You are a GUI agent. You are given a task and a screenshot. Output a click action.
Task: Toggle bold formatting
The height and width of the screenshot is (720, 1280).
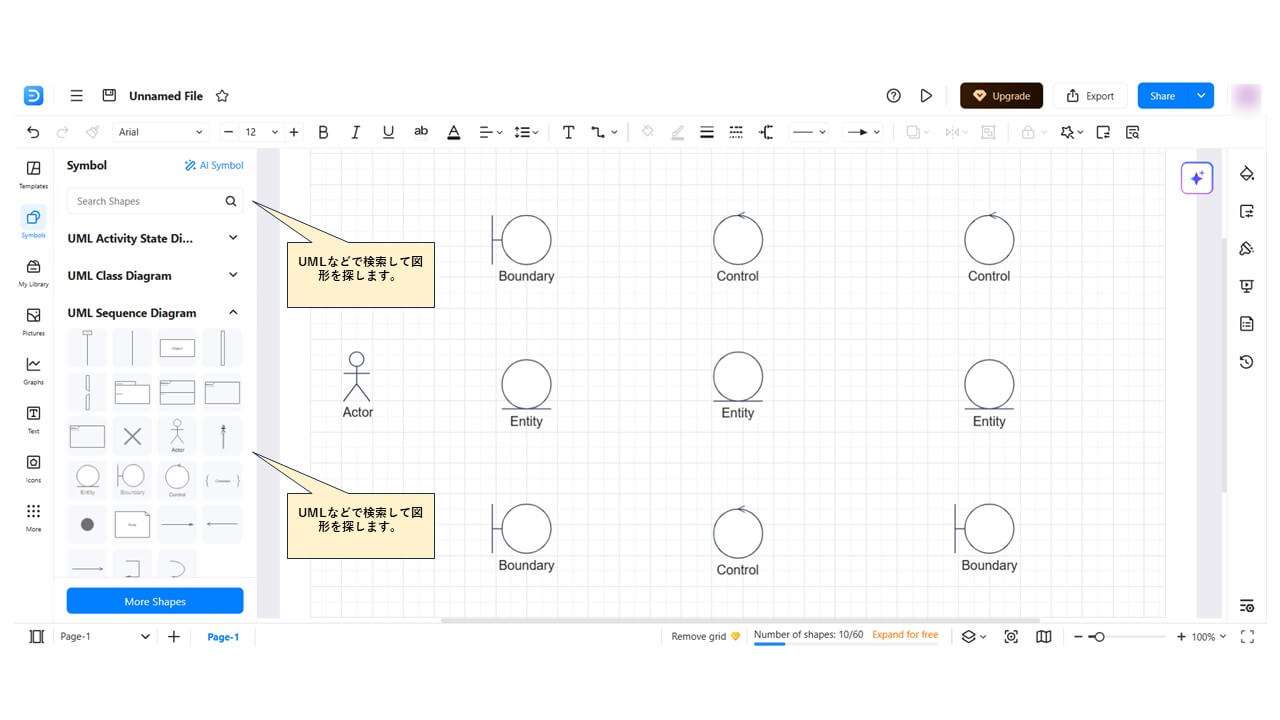pos(323,131)
